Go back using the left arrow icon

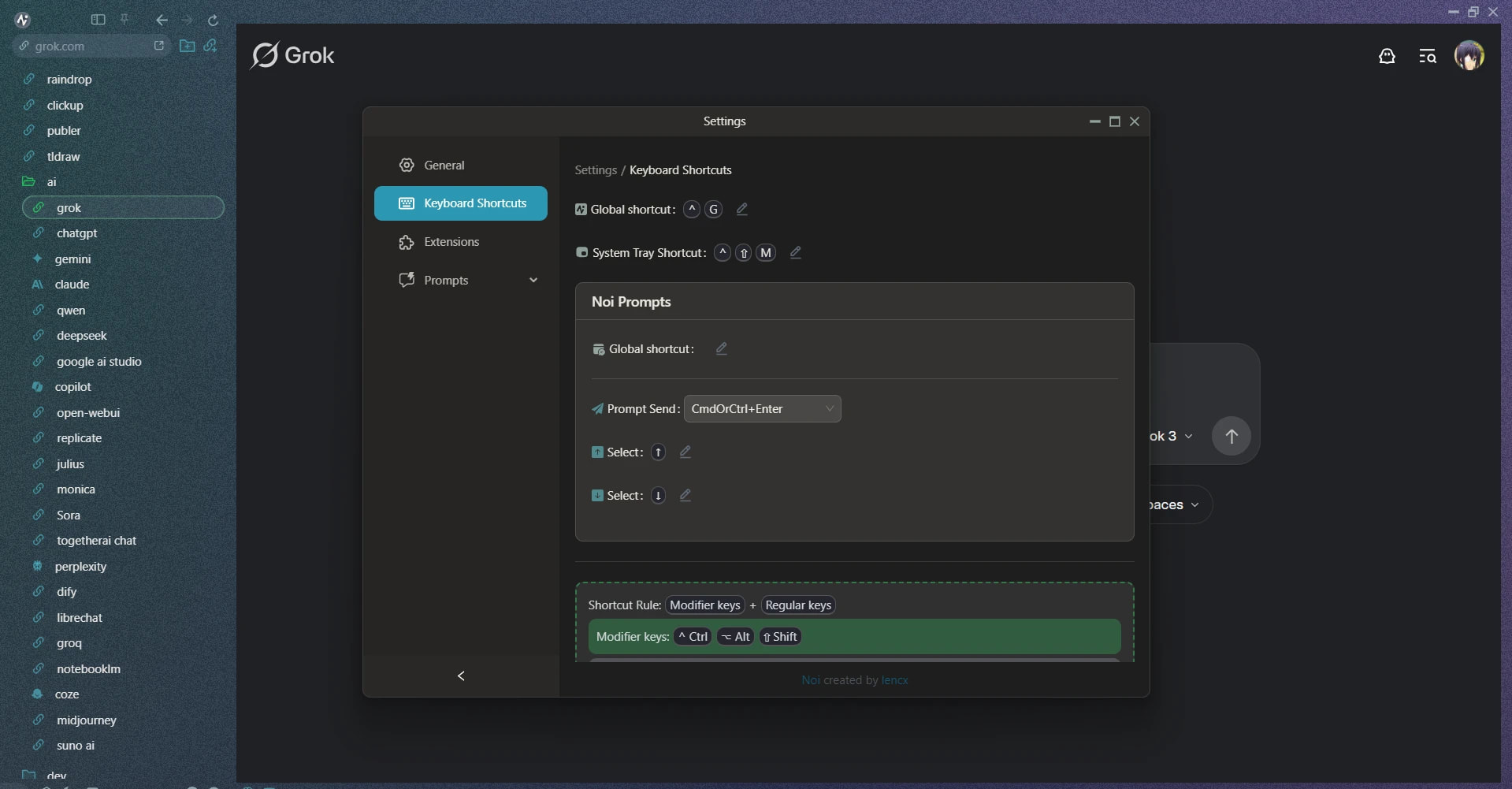(162, 20)
